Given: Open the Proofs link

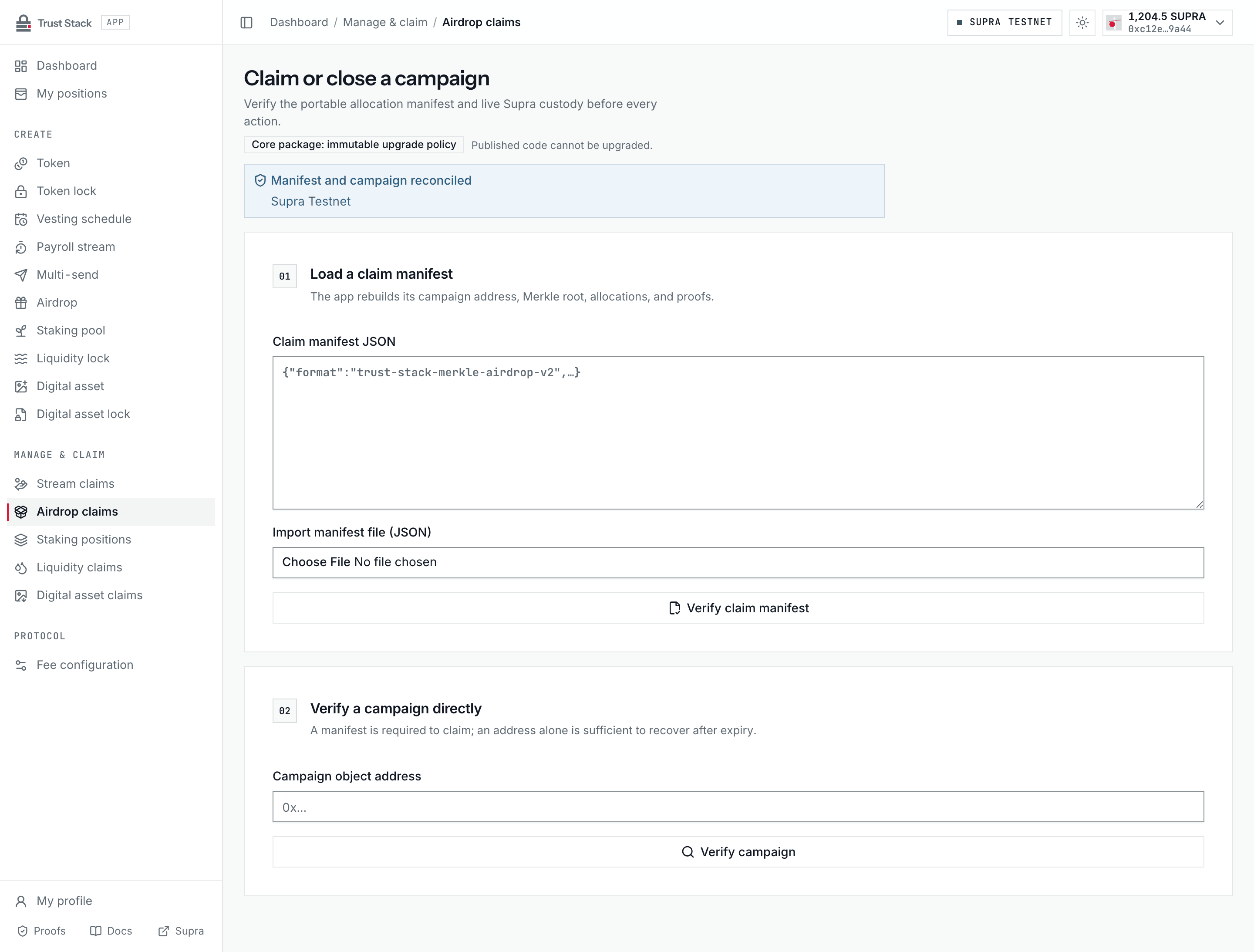Looking at the screenshot, I should coord(42,931).
